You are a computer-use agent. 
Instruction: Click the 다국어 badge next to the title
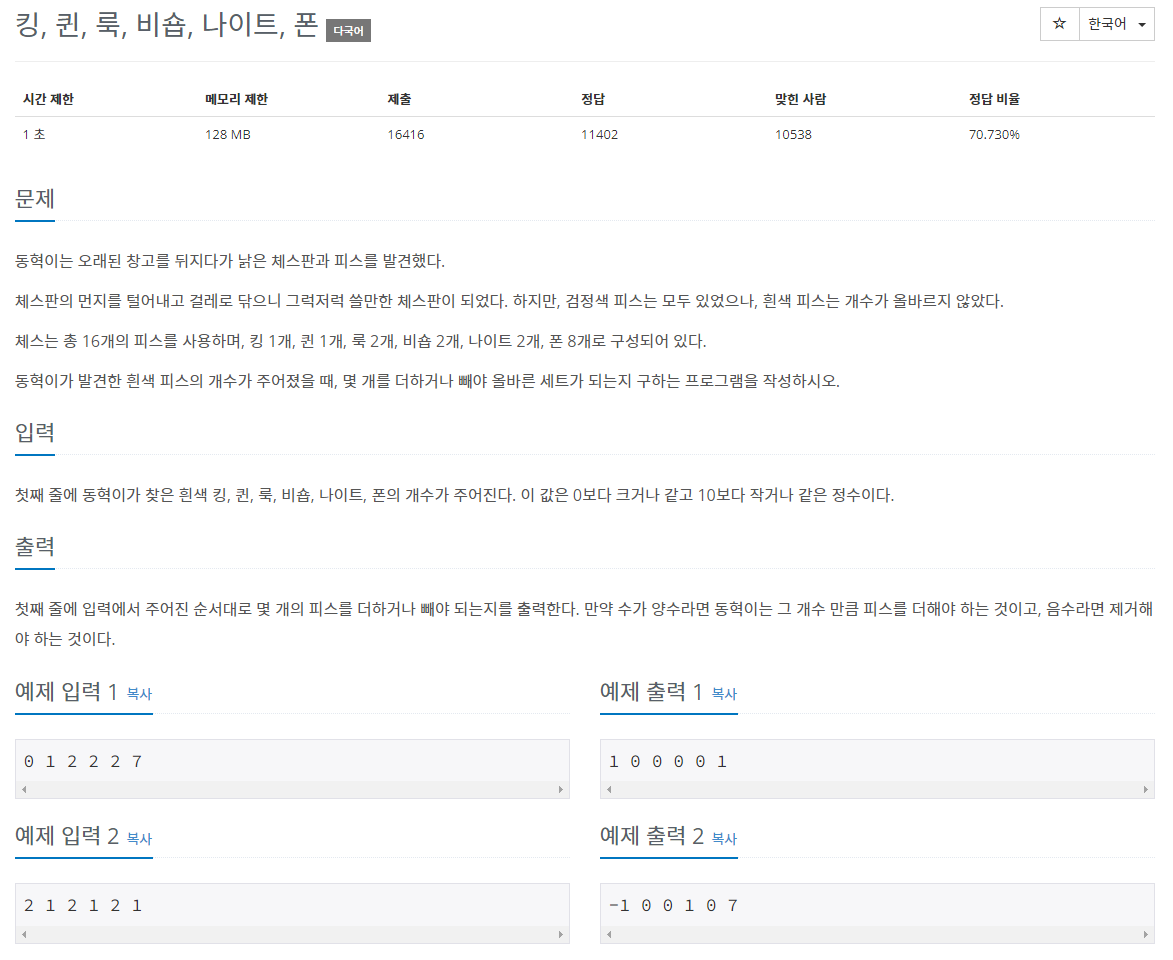[x=347, y=30]
